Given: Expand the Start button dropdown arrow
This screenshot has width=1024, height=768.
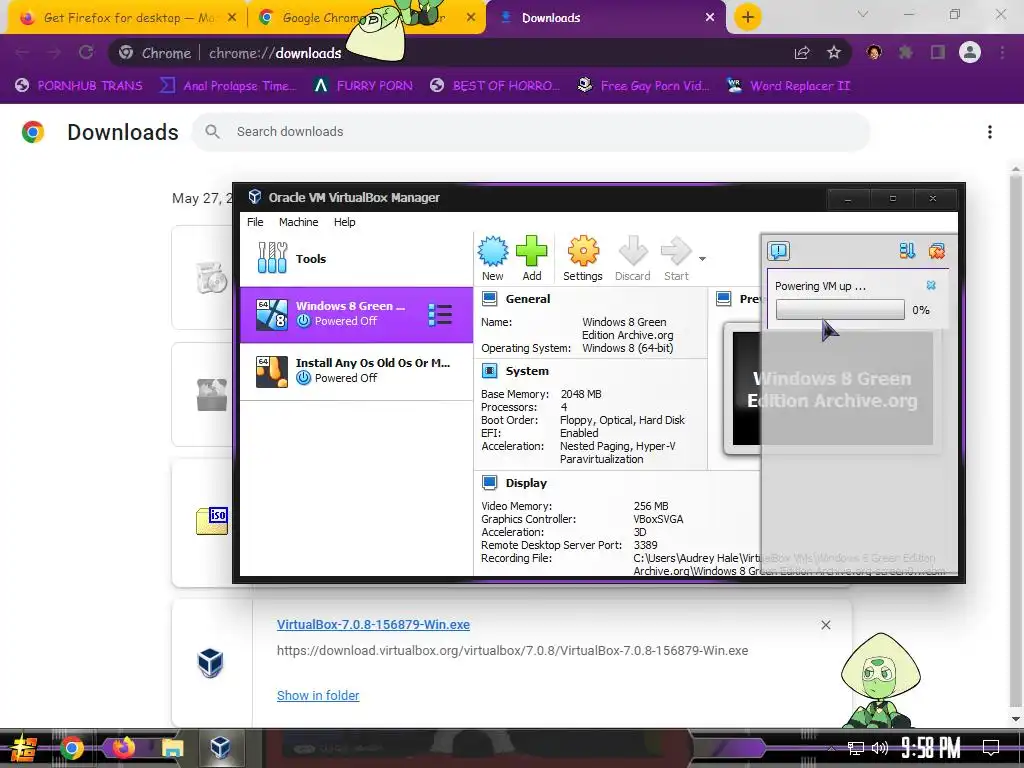Looking at the screenshot, I should click(702, 259).
